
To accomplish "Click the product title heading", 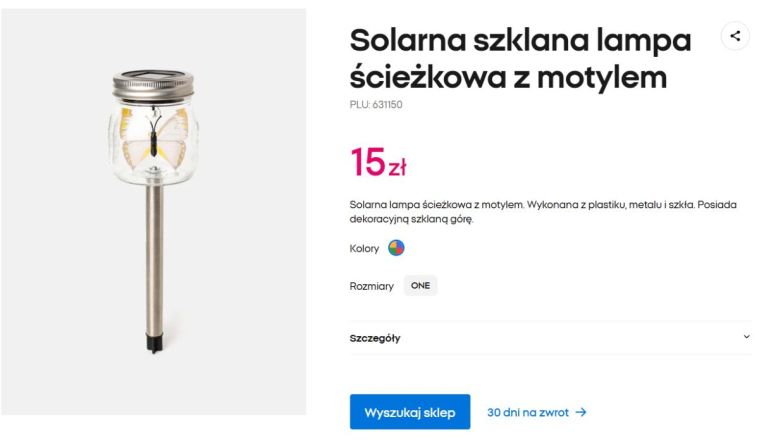I will (x=520, y=58).
